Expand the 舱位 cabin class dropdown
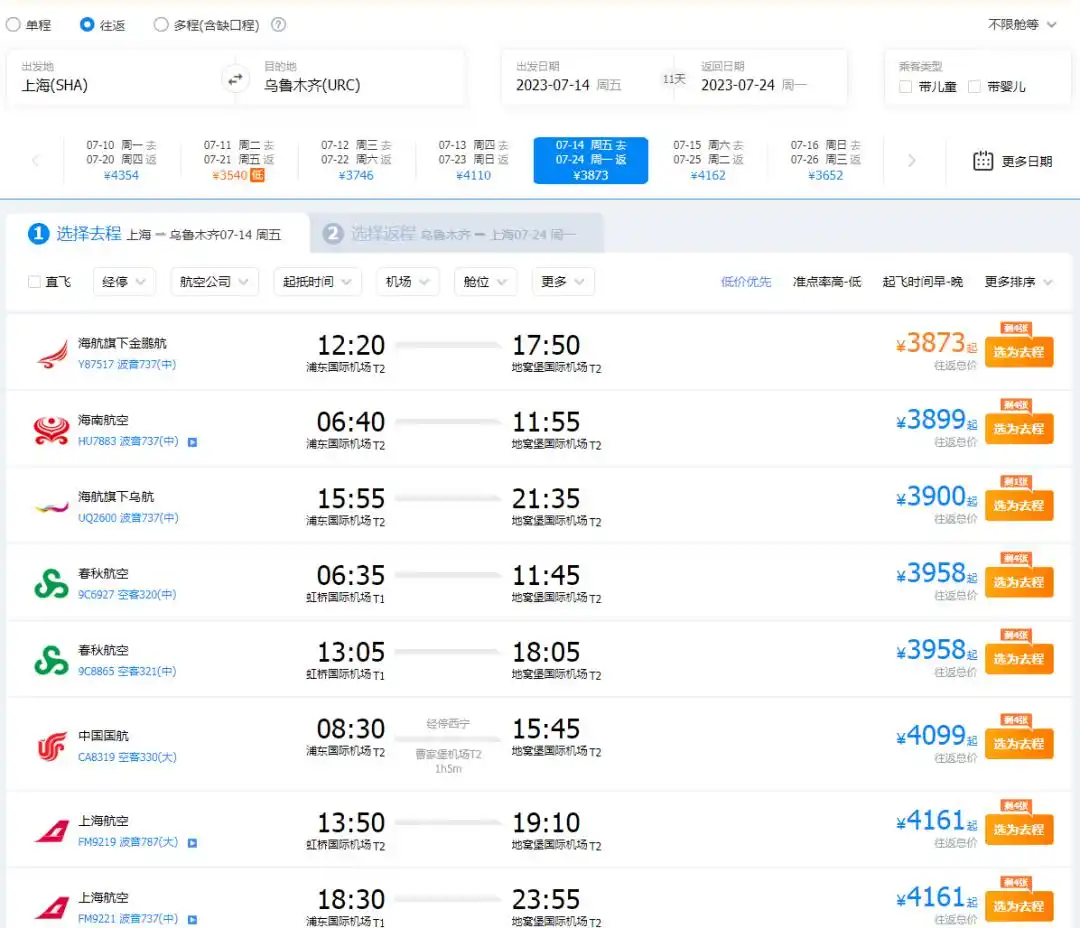This screenshot has width=1080, height=928. click(x=485, y=281)
